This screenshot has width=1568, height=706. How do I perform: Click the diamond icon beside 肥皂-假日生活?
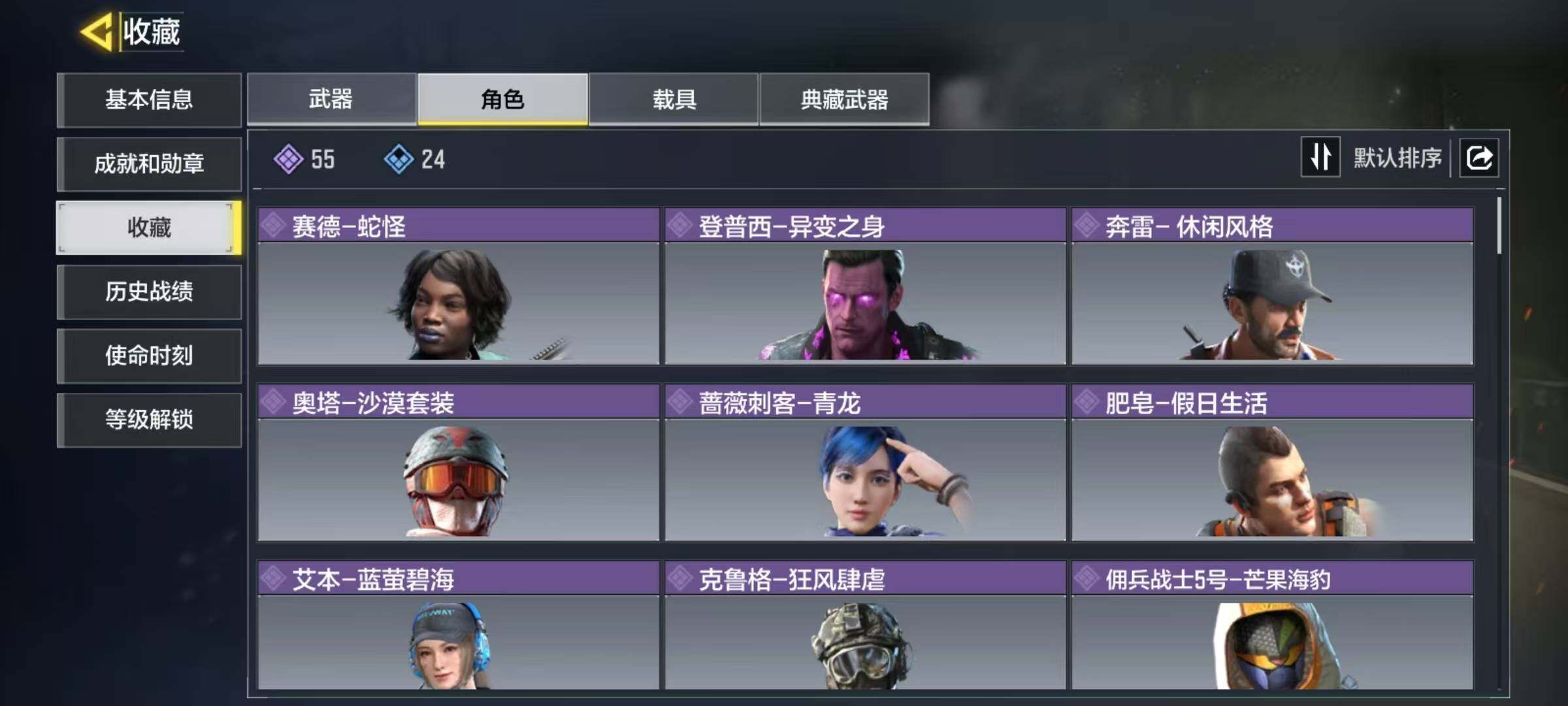[x=1087, y=402]
